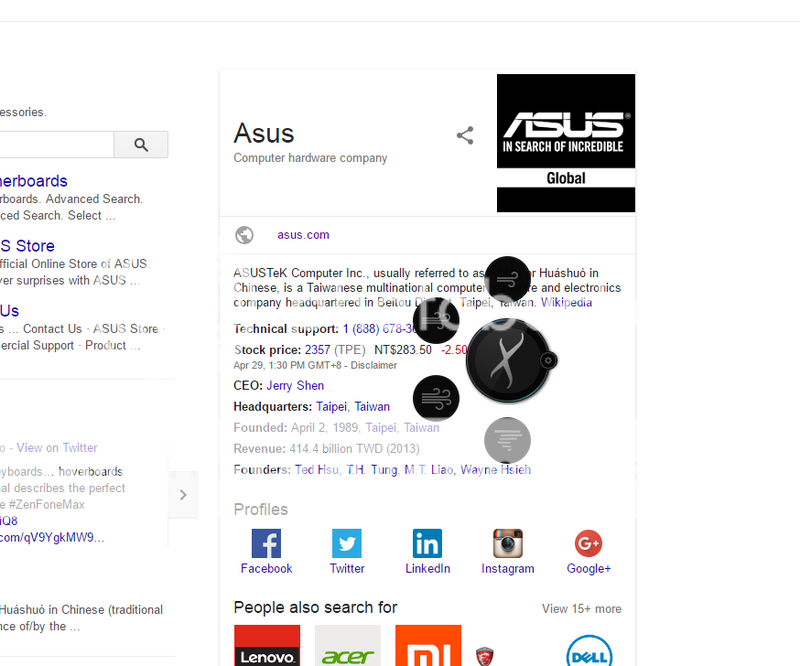Click the Mi logo in related companies
800x666 pixels.
tap(428, 646)
